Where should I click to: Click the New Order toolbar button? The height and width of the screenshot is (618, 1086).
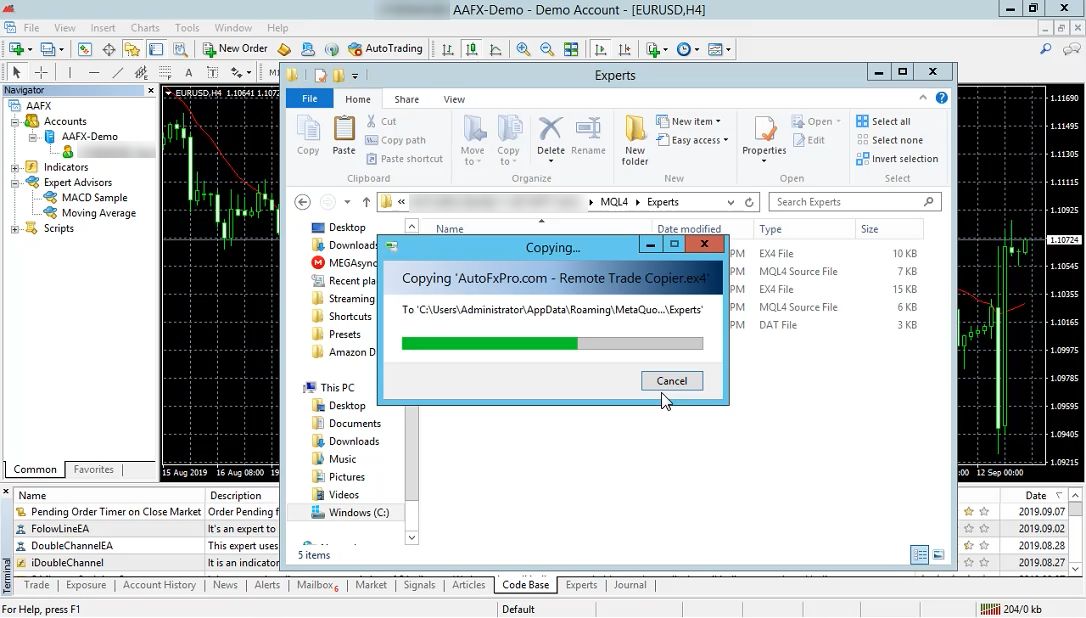235,48
